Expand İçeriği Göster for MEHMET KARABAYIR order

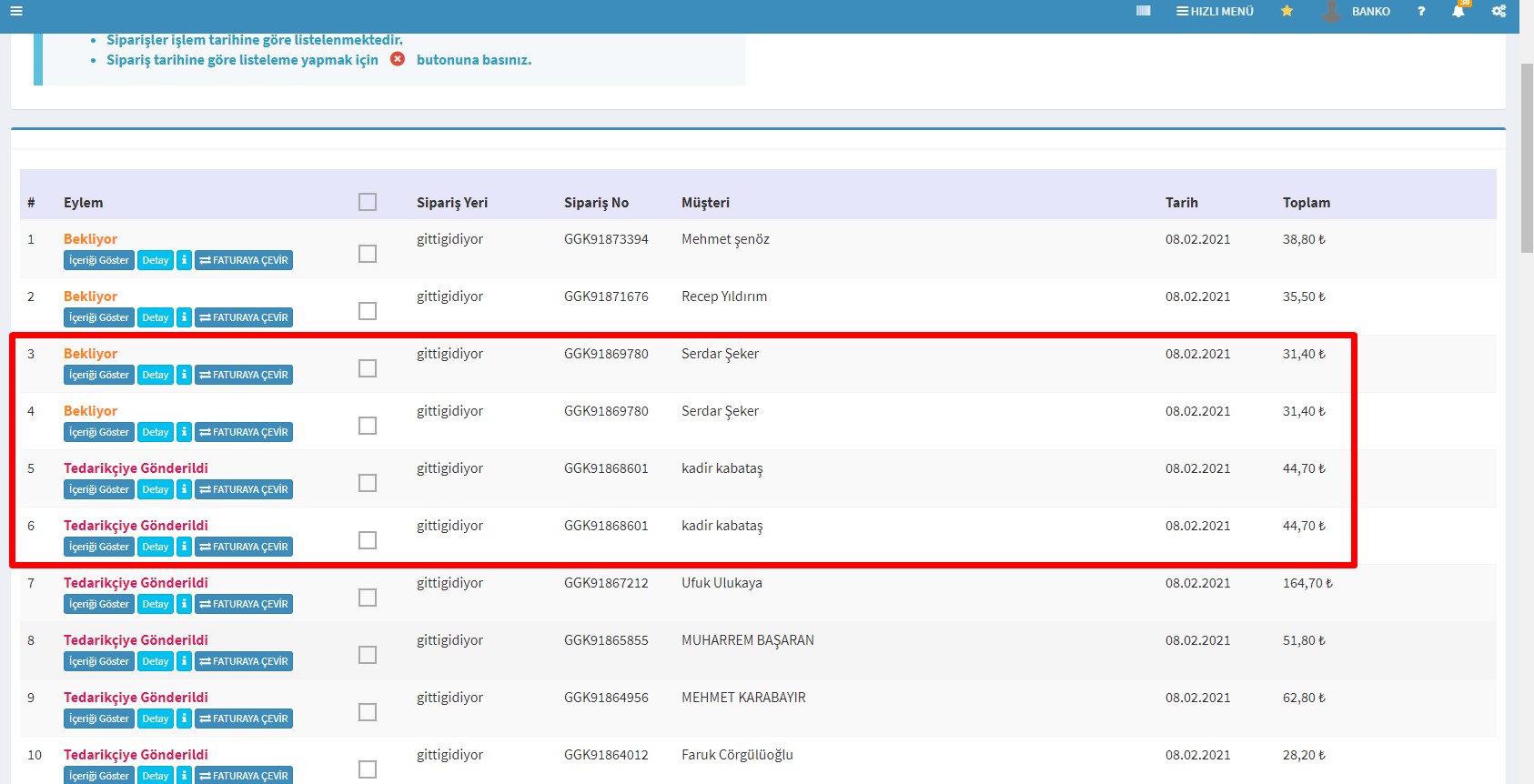[x=99, y=719]
